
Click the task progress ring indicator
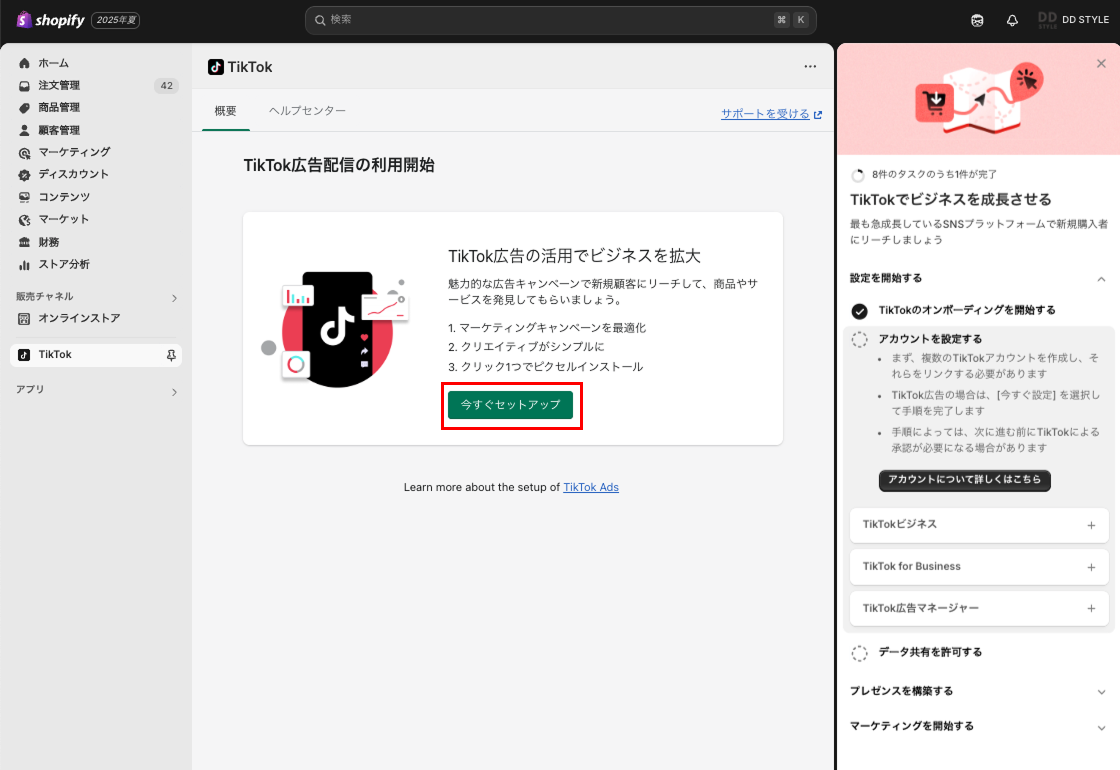click(858, 175)
